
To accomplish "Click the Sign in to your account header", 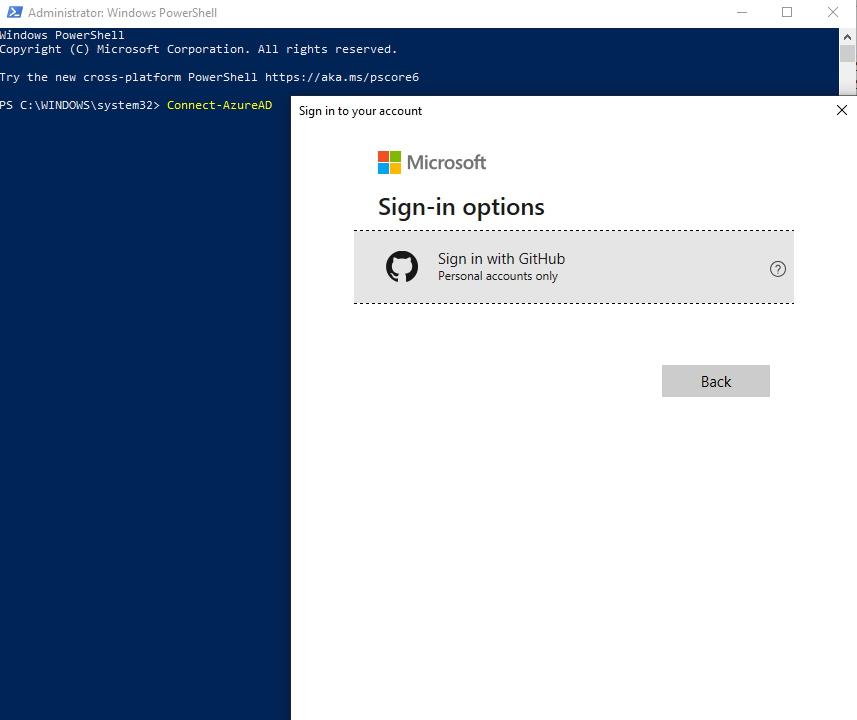I will click(x=360, y=111).
